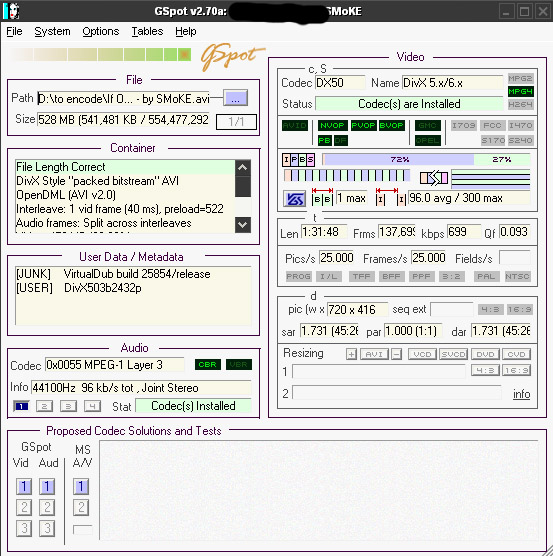
Task: Click the SVCD resizing button
Action: 454,354
